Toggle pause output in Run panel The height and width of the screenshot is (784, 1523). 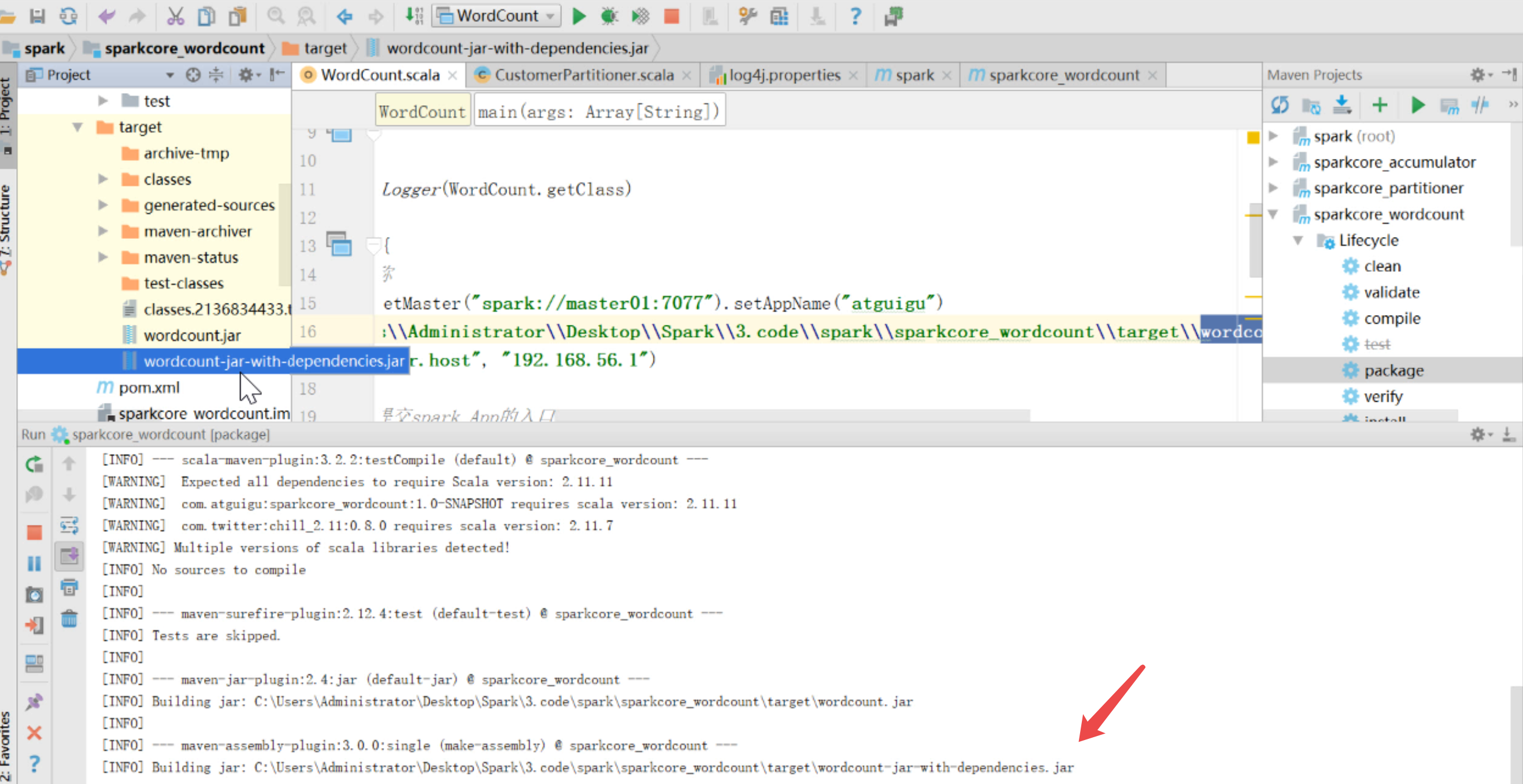[x=34, y=564]
